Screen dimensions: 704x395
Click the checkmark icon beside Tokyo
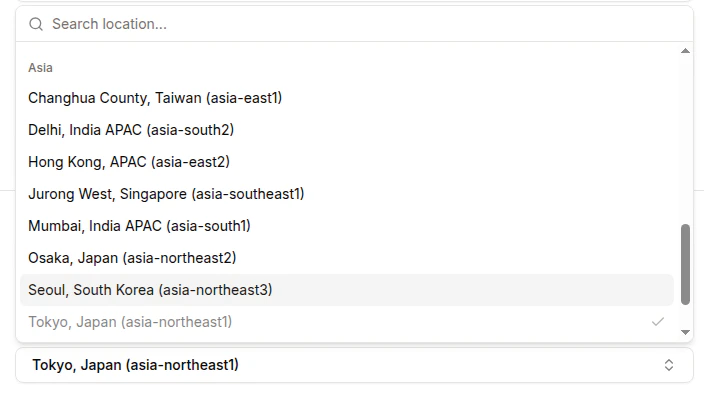(658, 322)
